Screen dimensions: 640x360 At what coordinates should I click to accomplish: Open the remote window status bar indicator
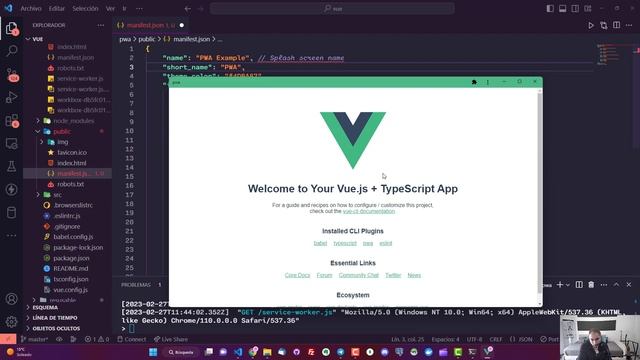tap(8, 339)
